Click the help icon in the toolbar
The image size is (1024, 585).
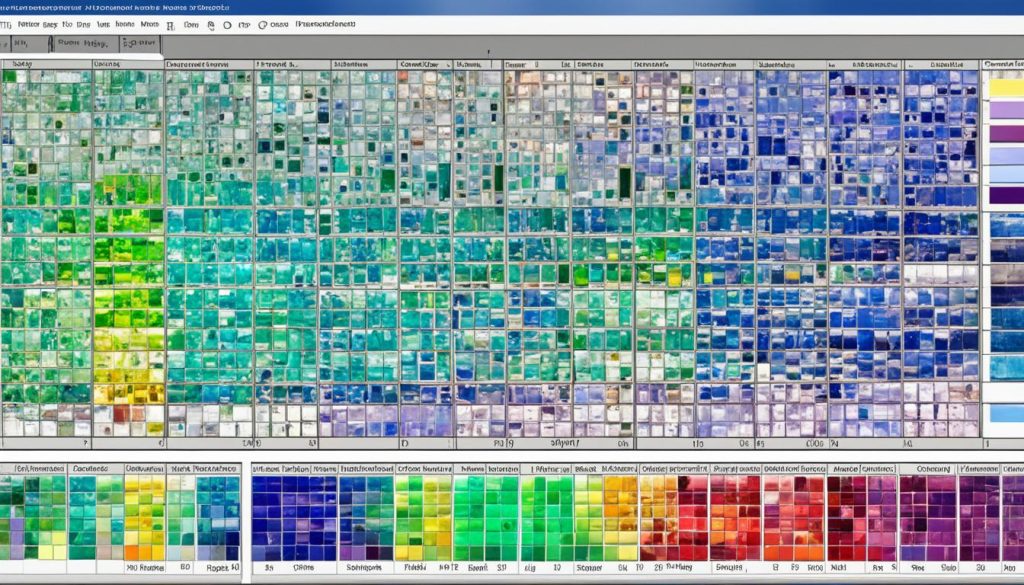tap(243, 25)
